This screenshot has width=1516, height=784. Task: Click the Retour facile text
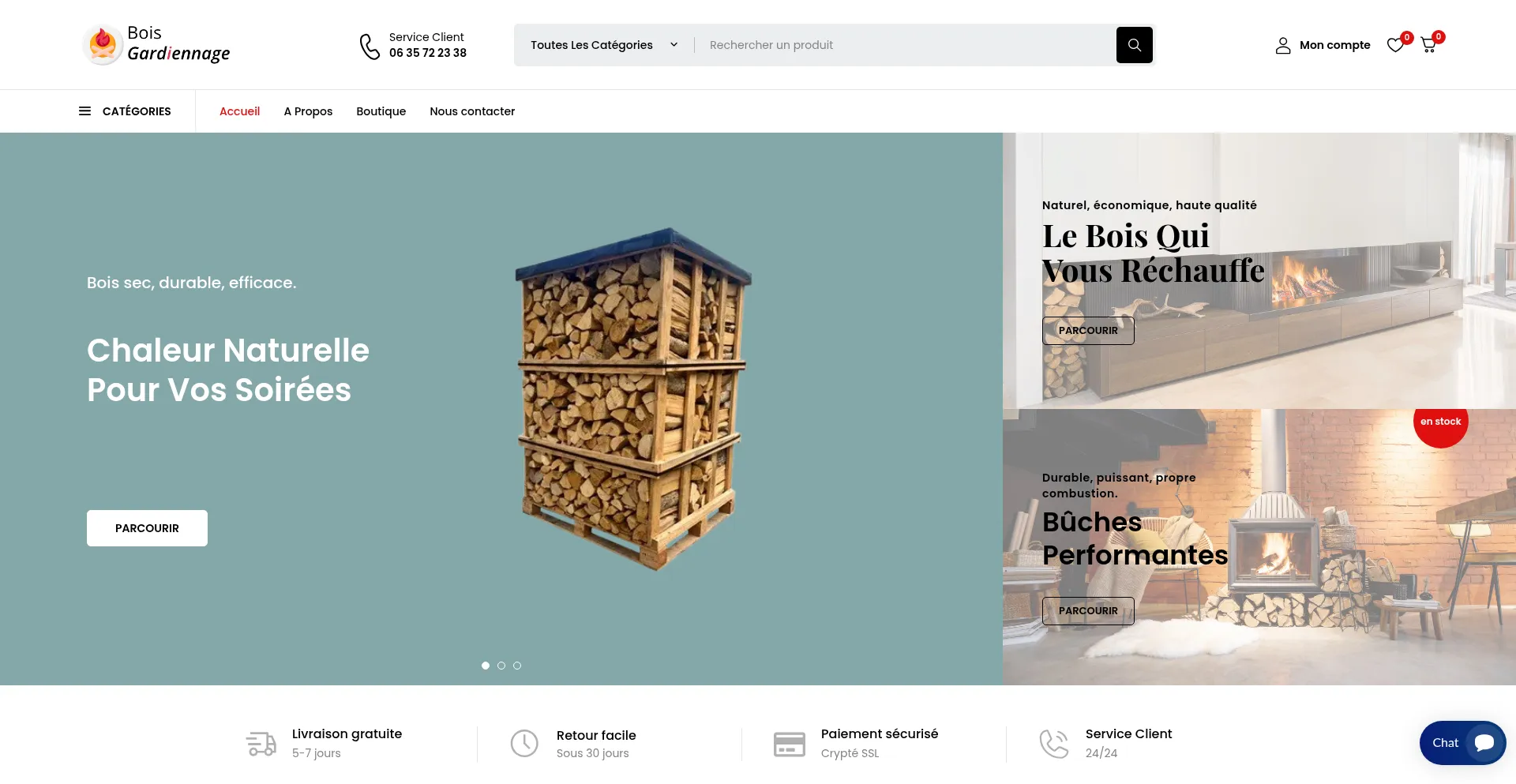click(596, 736)
